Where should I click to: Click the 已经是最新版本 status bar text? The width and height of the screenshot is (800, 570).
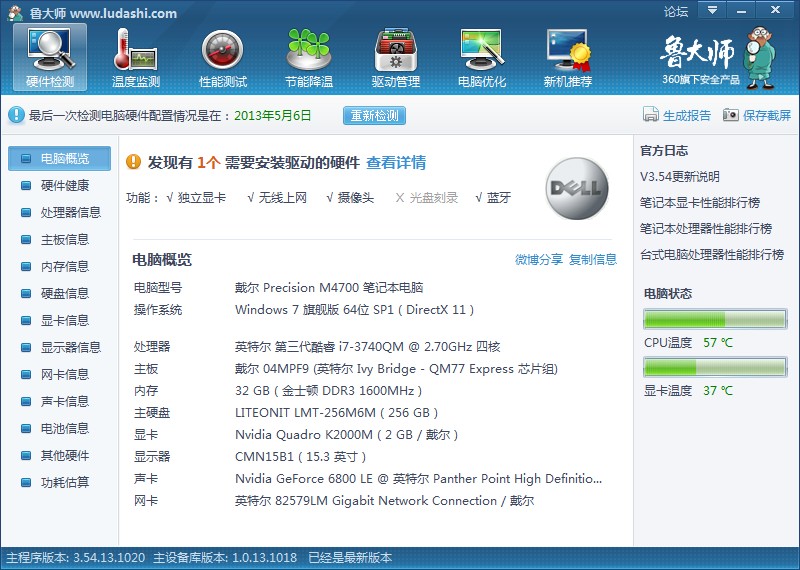(351, 557)
